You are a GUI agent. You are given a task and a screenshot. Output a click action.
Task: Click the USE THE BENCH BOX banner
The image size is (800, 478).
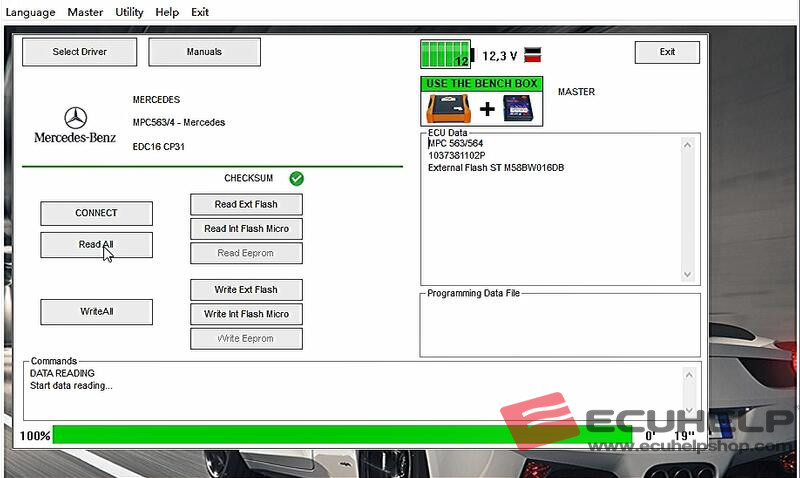pos(482,84)
